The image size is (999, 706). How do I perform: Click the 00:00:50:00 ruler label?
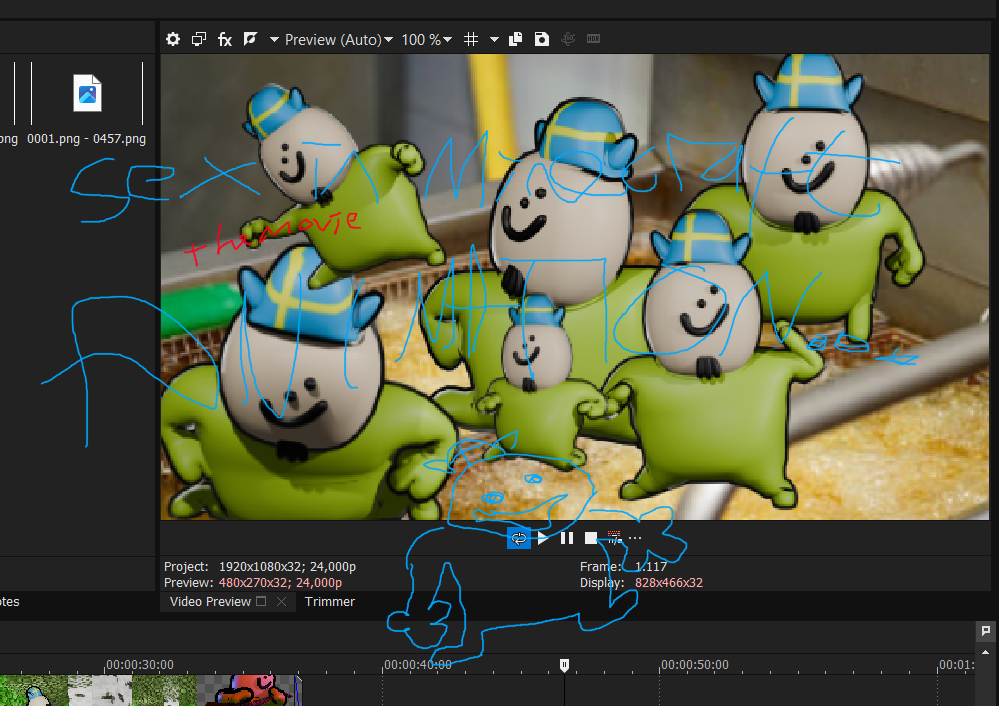pos(694,665)
